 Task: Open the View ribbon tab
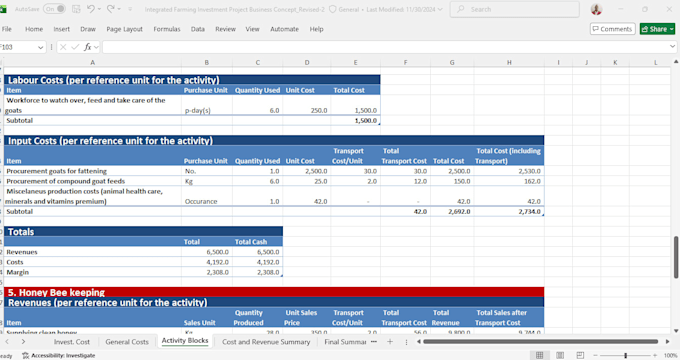[x=252, y=29]
